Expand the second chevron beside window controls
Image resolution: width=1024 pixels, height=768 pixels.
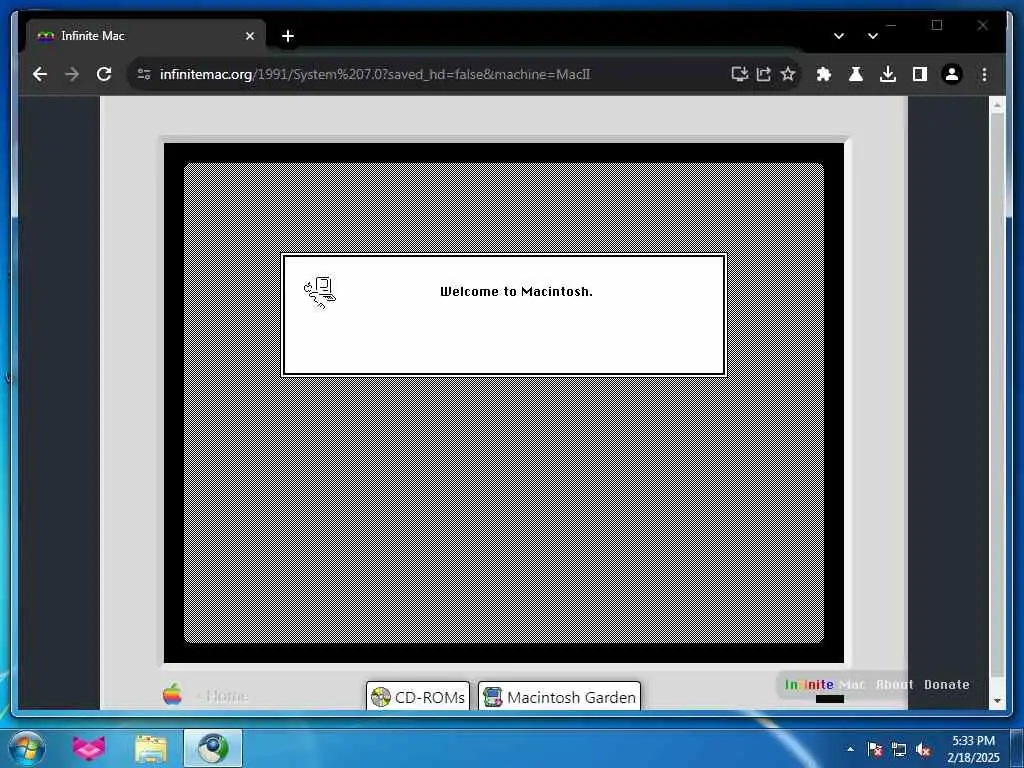pos(872,36)
